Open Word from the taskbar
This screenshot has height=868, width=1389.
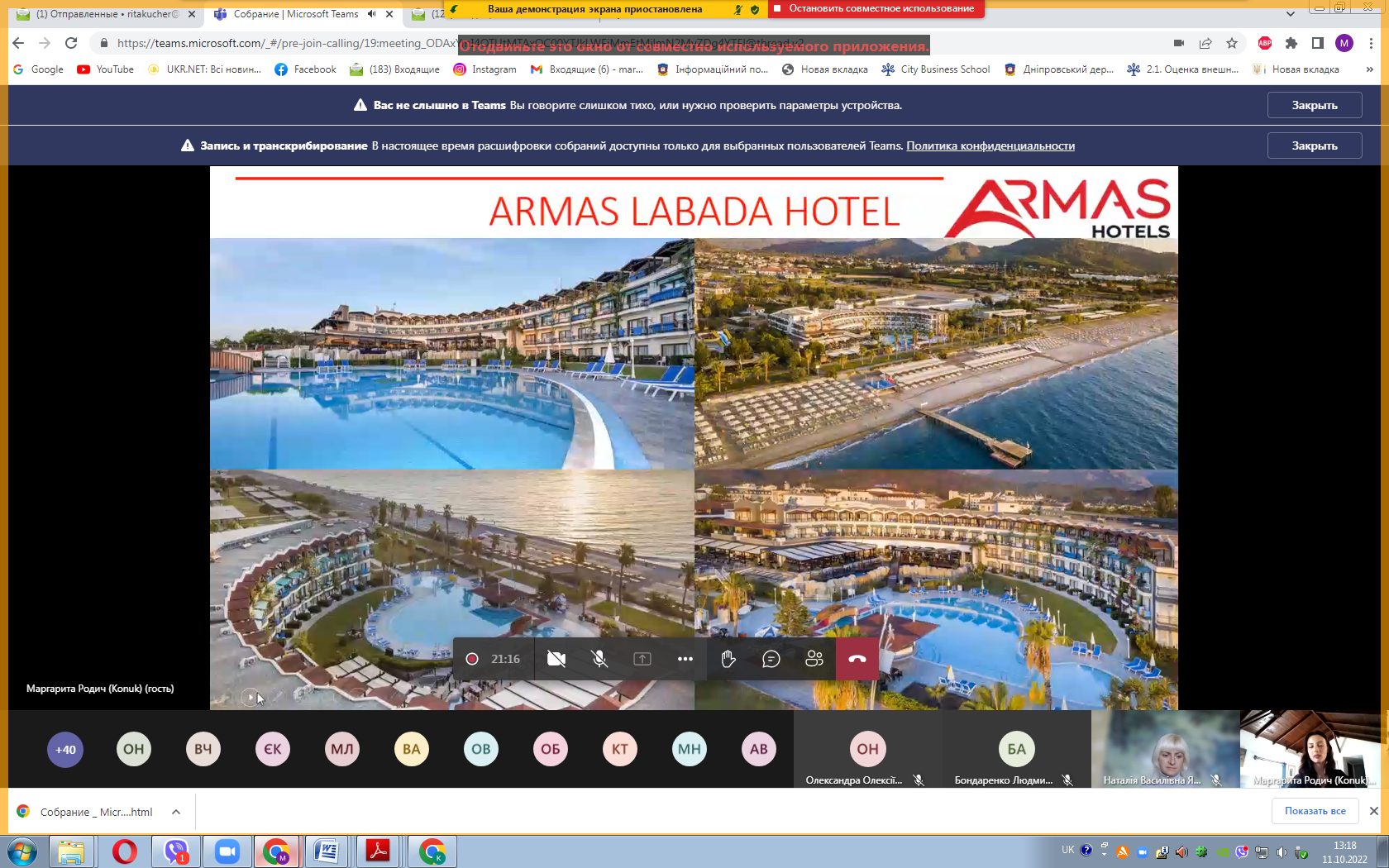pyautogui.click(x=327, y=851)
